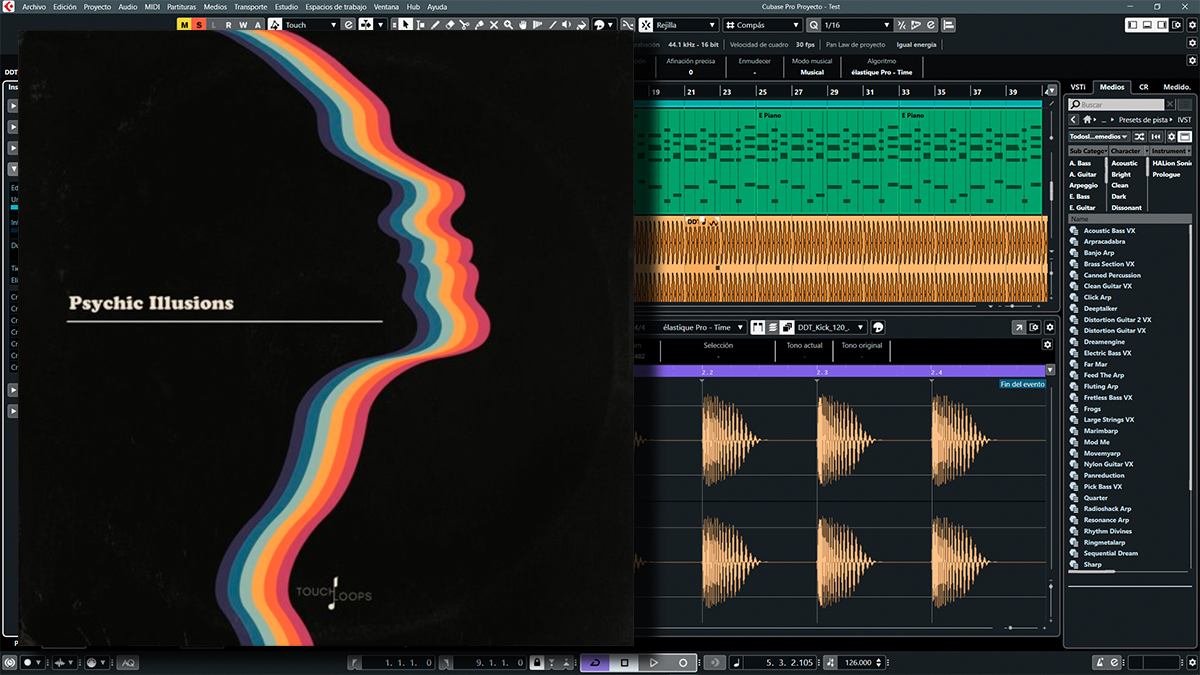Select the hand Time Warp tool

point(523,24)
